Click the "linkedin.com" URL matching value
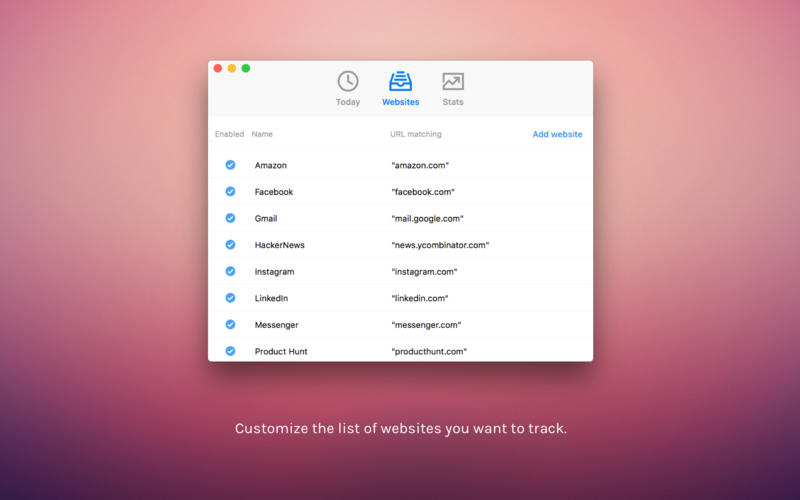 coord(419,298)
